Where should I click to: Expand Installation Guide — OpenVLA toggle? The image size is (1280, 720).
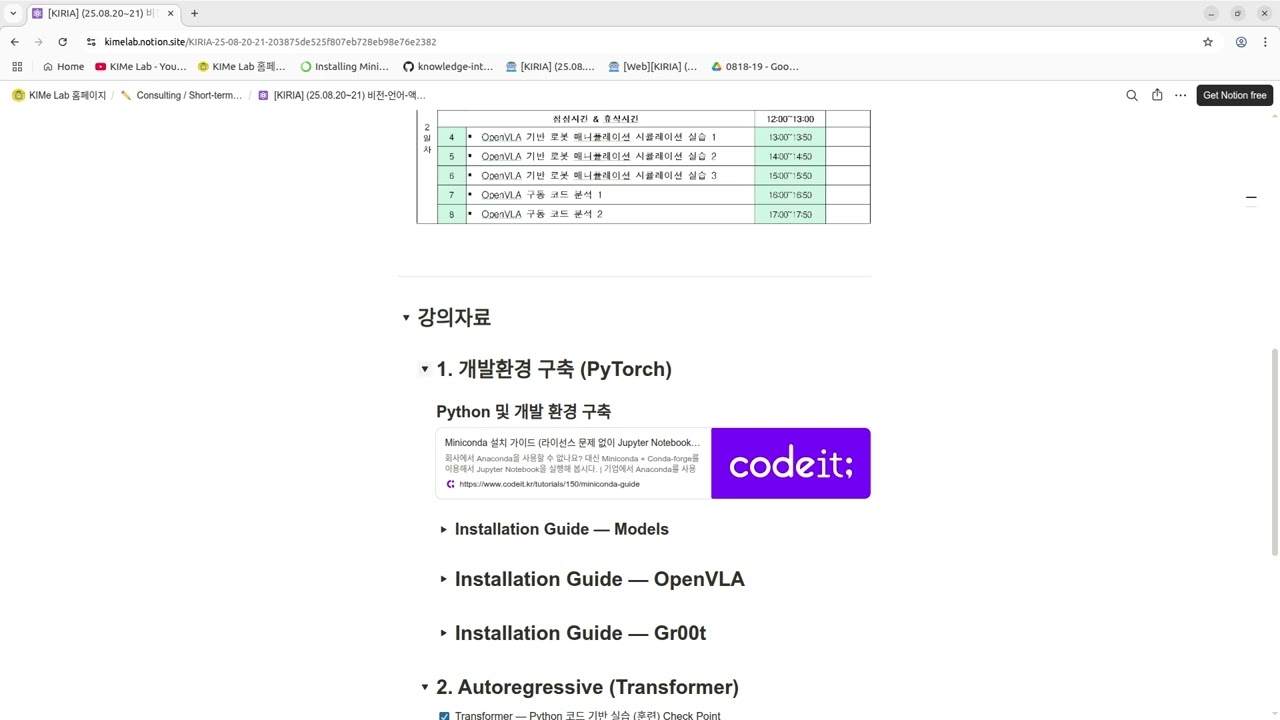coord(444,579)
